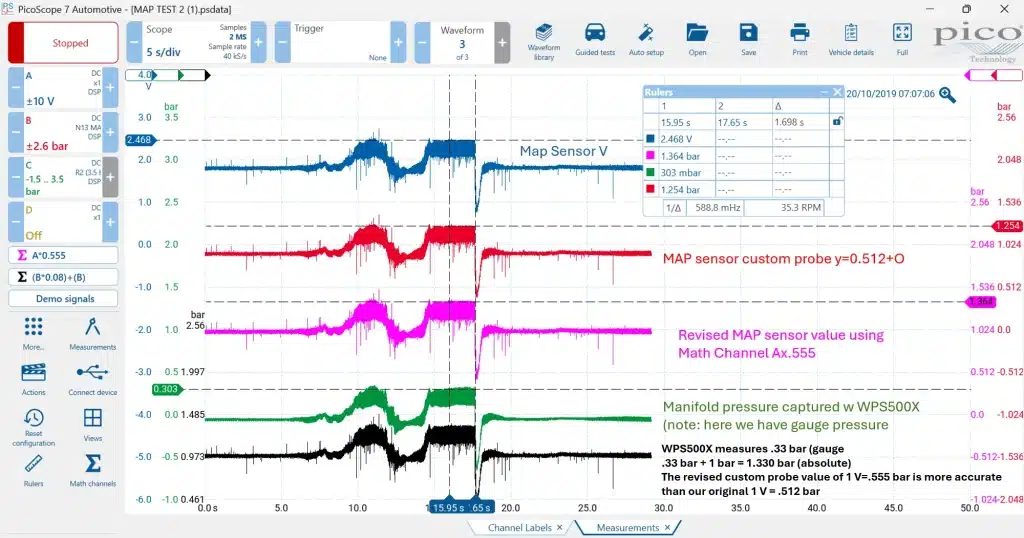Open the More tools grid
This screenshot has height=538, width=1024.
[x=33, y=334]
